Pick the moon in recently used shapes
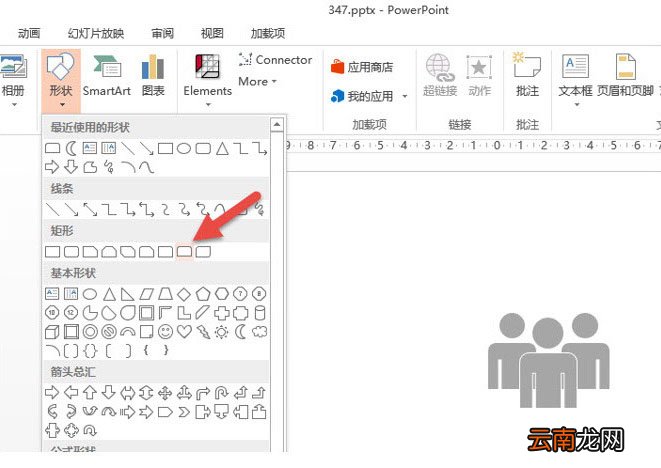 point(71,148)
